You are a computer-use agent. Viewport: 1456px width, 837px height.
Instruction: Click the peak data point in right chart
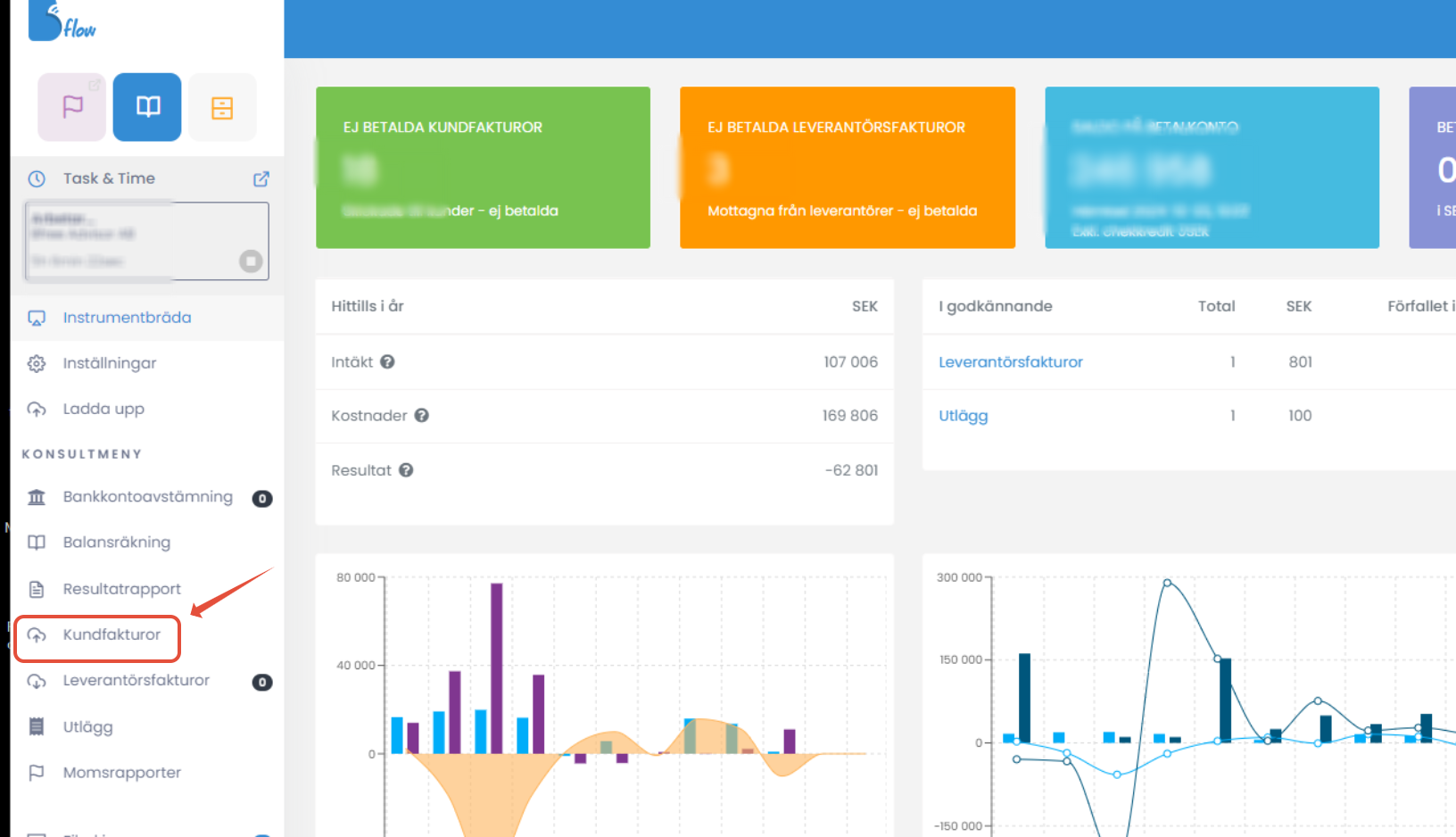click(1167, 584)
